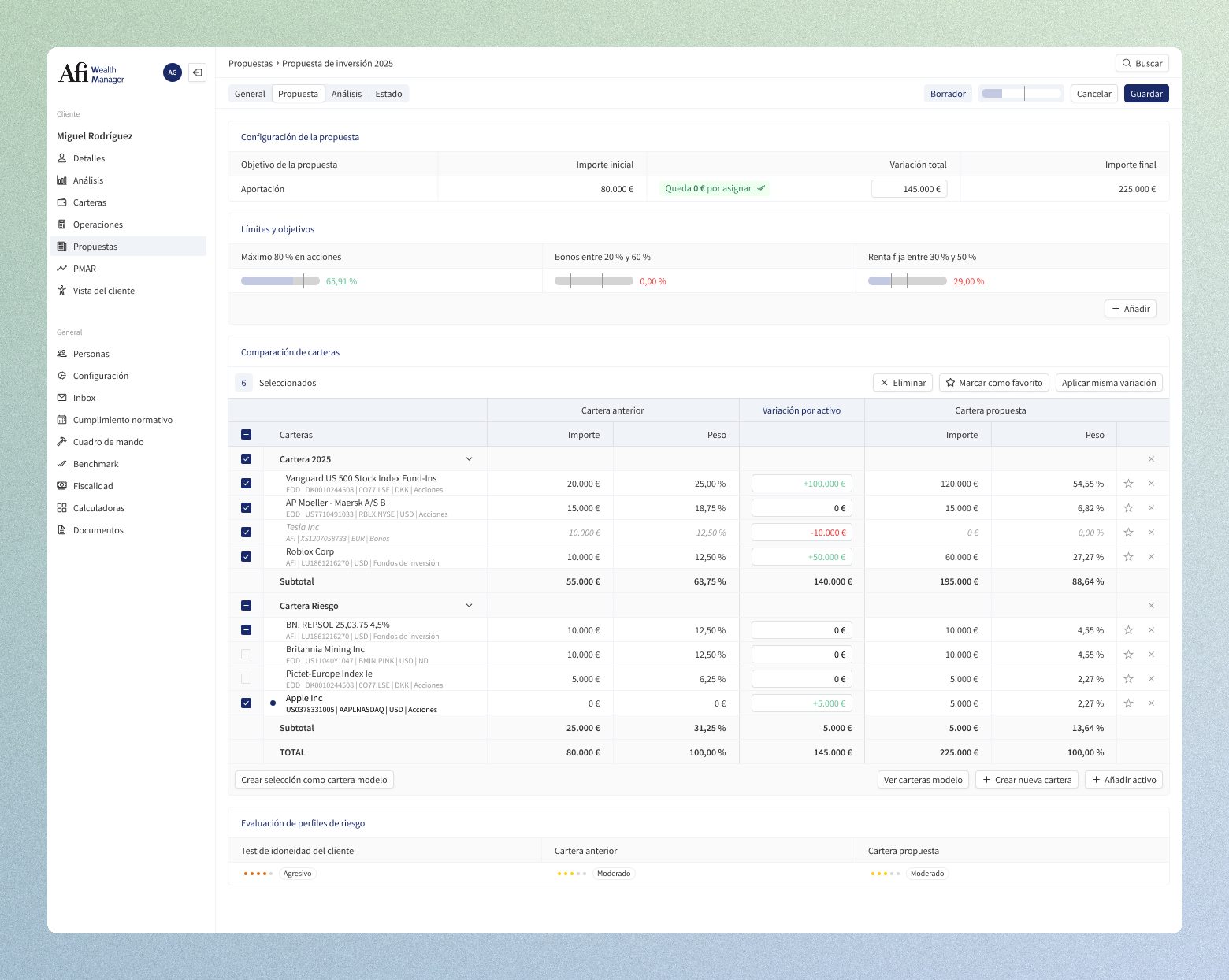
Task: Switch to the Análisis tab
Action: click(347, 93)
